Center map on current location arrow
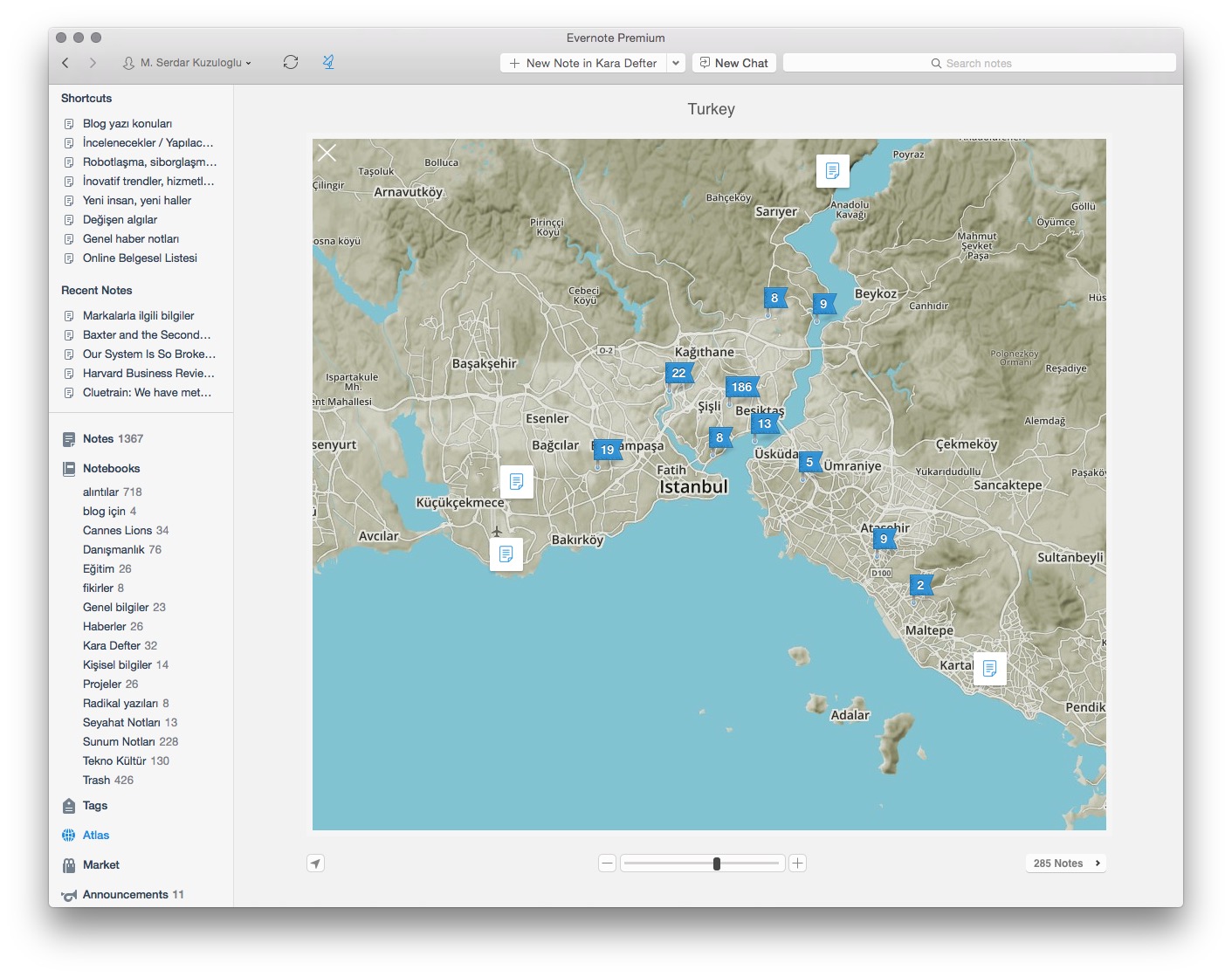 pos(315,863)
